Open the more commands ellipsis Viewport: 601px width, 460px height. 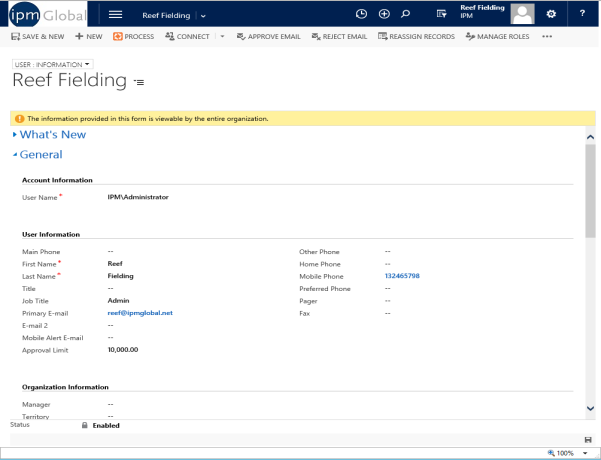coord(547,36)
